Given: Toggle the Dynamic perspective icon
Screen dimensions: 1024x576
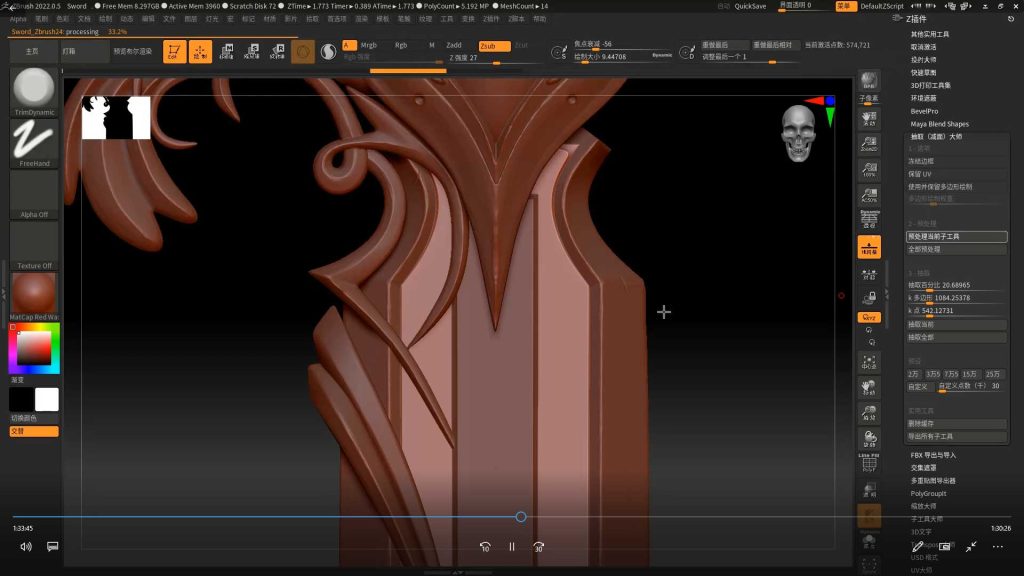Looking at the screenshot, I should click(869, 220).
